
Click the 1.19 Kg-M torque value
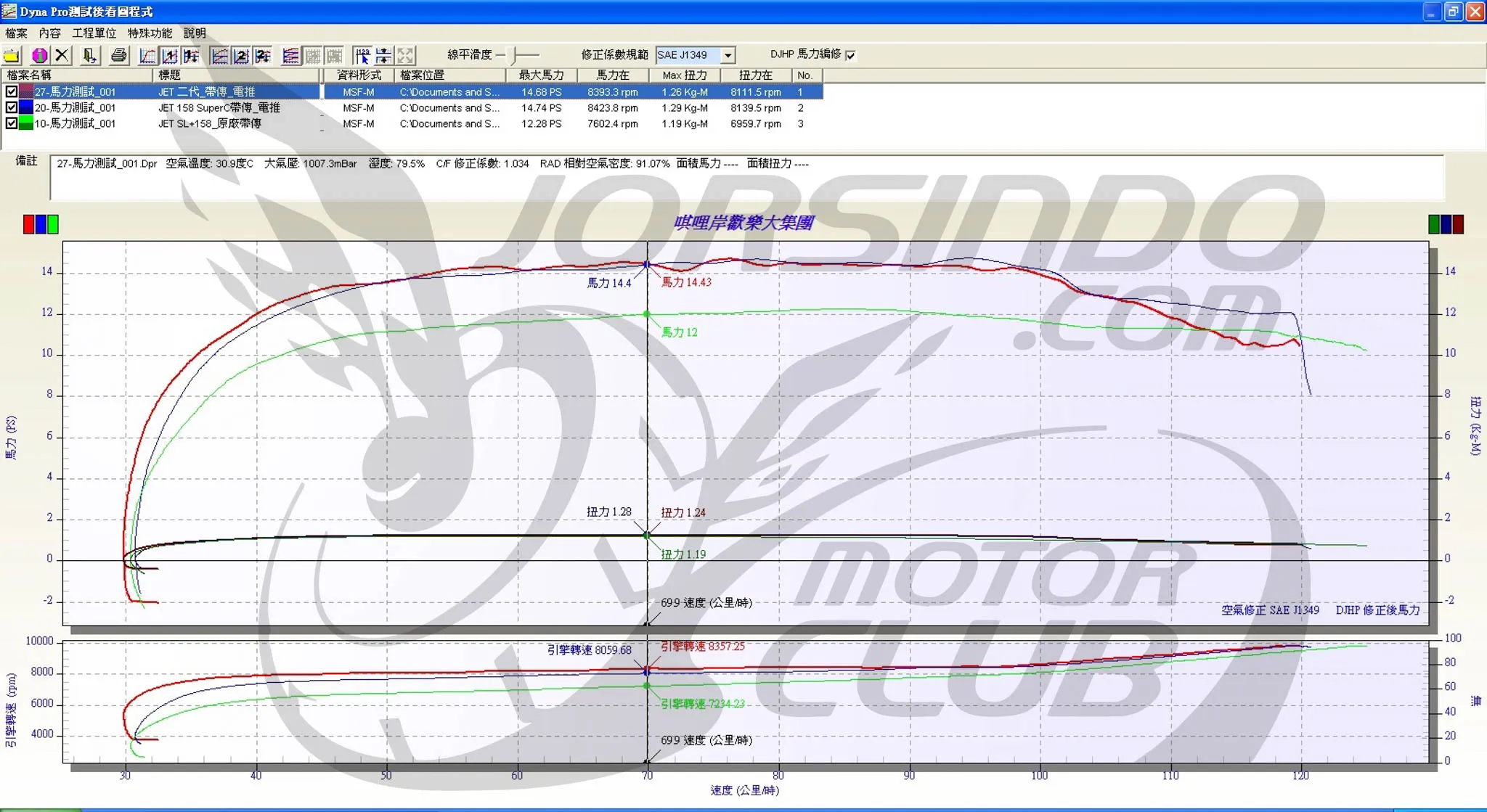[x=684, y=123]
